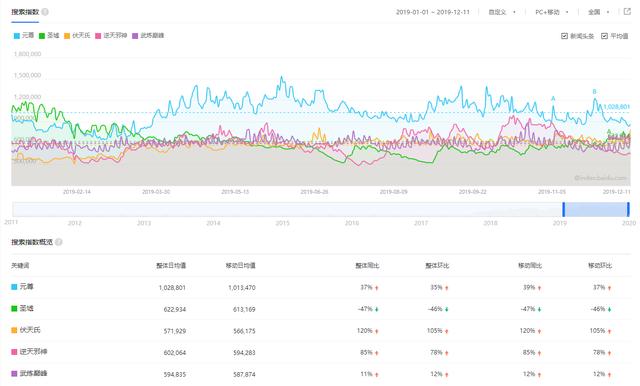The width and height of the screenshot is (640, 386).
Task: Click the orange swatch in the 伏天氏 table row
Action: [x=14, y=330]
